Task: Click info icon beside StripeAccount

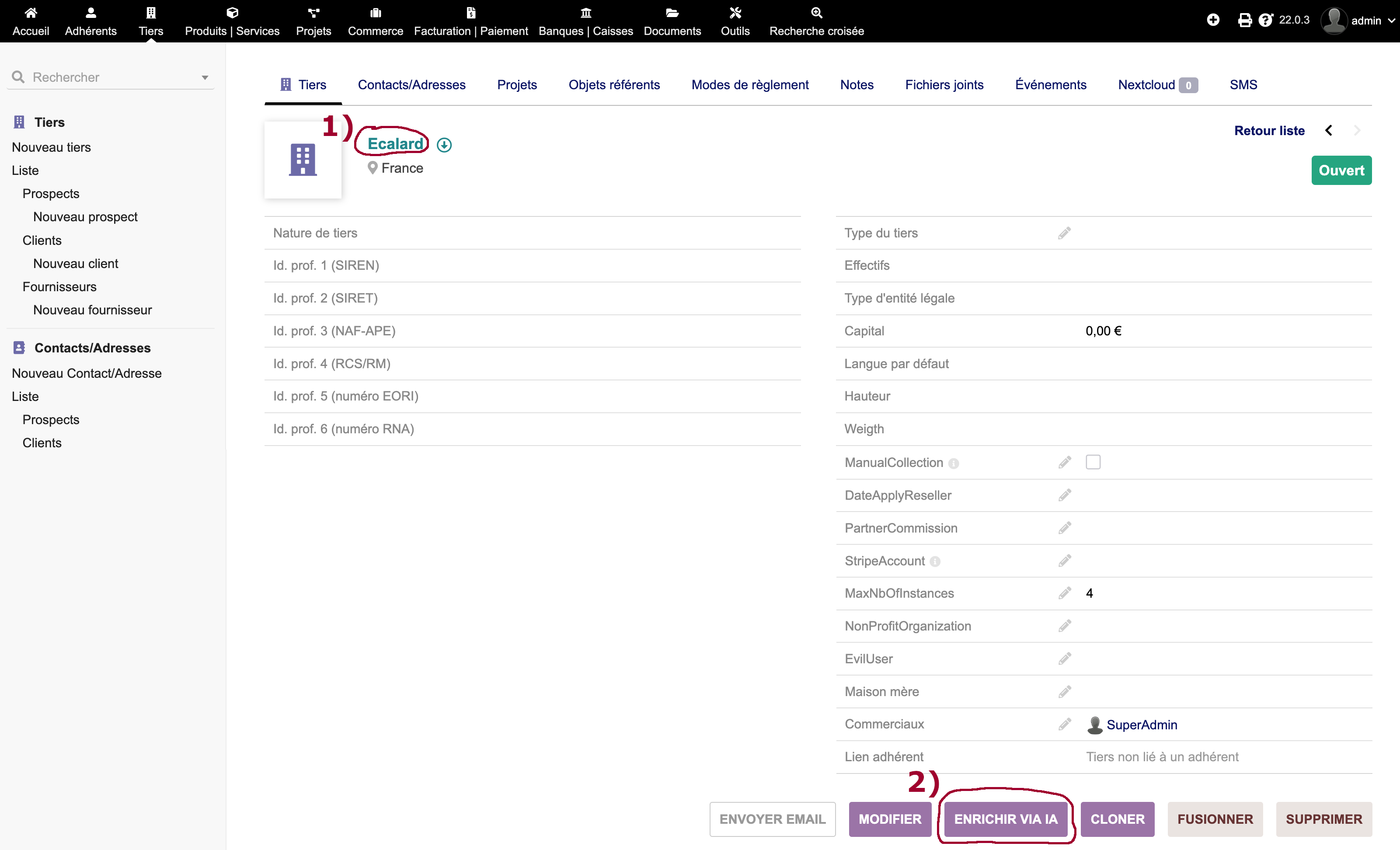Action: [935, 561]
